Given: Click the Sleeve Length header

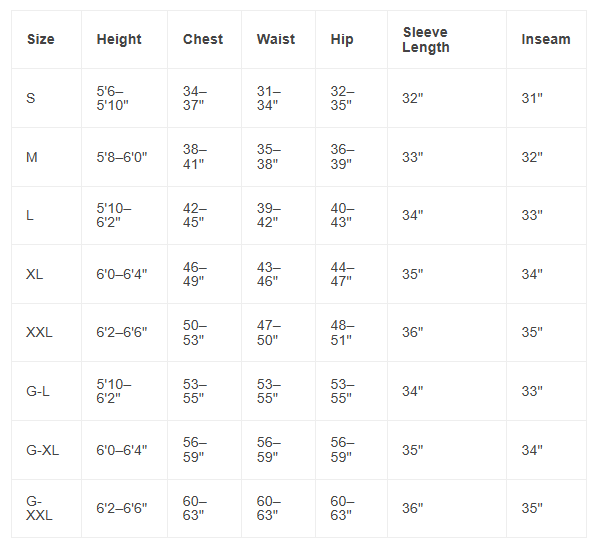Looking at the screenshot, I should point(426,40).
